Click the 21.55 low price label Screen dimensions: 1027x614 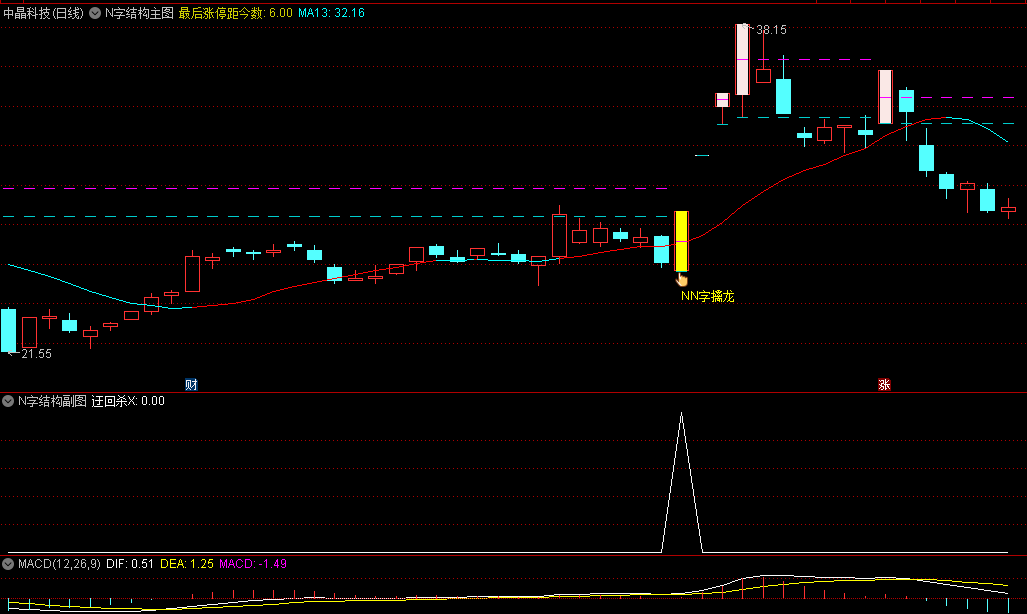tap(36, 354)
